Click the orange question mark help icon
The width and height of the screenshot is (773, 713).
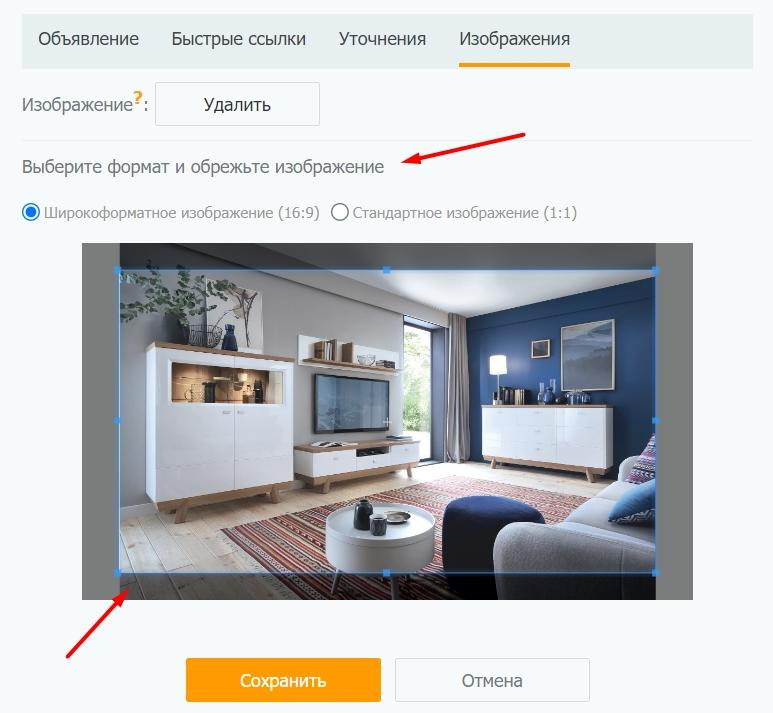click(x=138, y=98)
